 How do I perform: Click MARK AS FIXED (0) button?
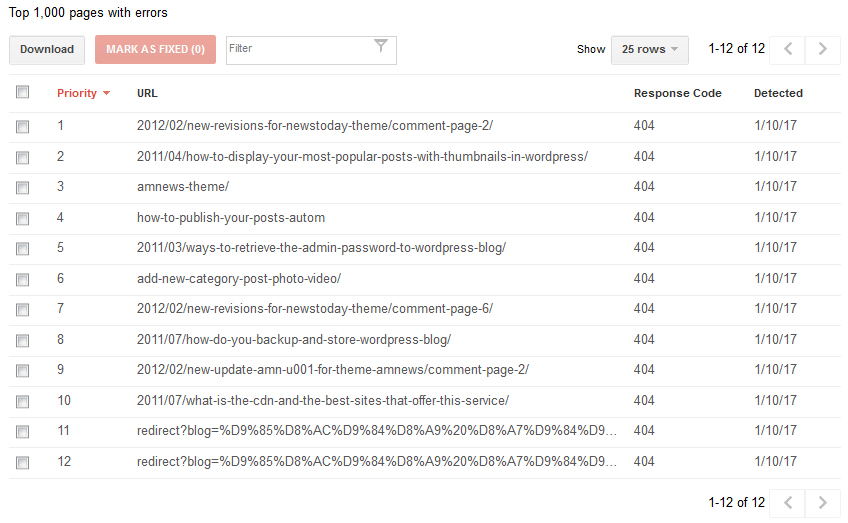(155, 49)
